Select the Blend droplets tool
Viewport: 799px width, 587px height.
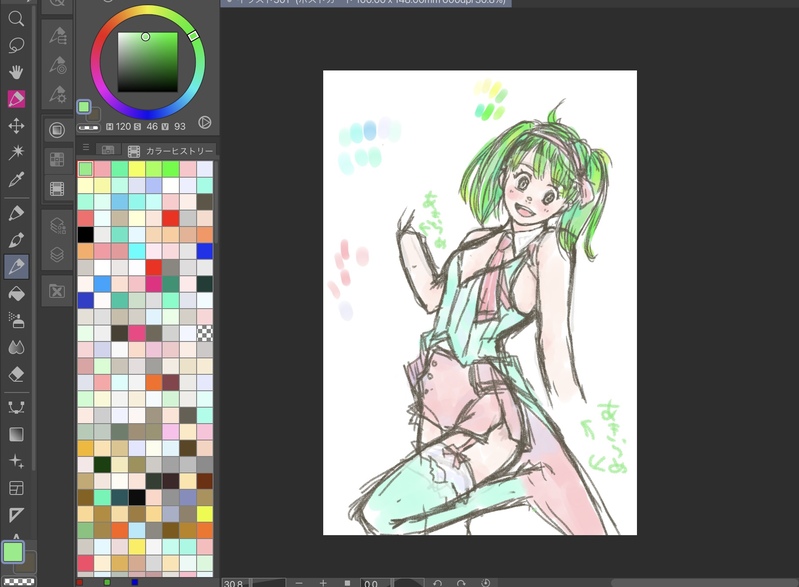coord(16,348)
